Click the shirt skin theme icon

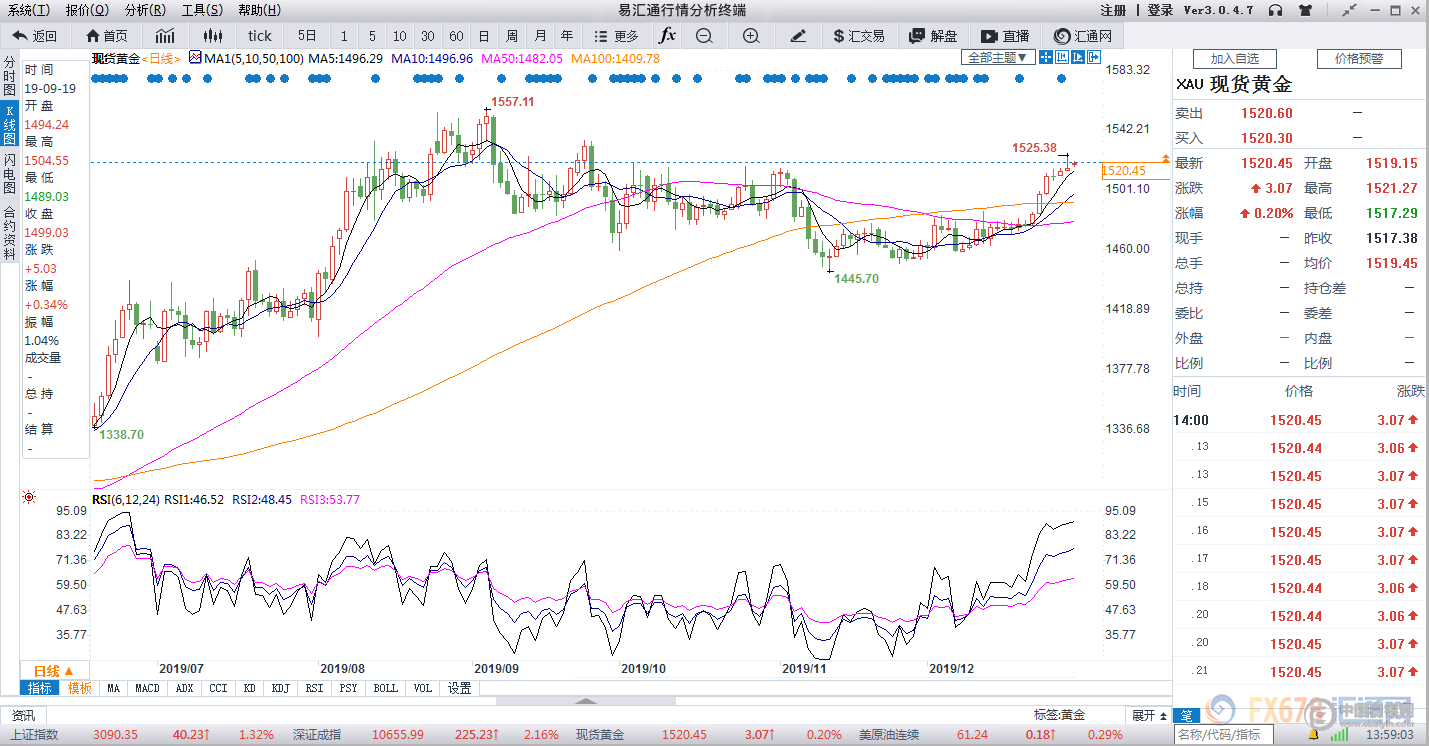pyautogui.click(x=1304, y=10)
